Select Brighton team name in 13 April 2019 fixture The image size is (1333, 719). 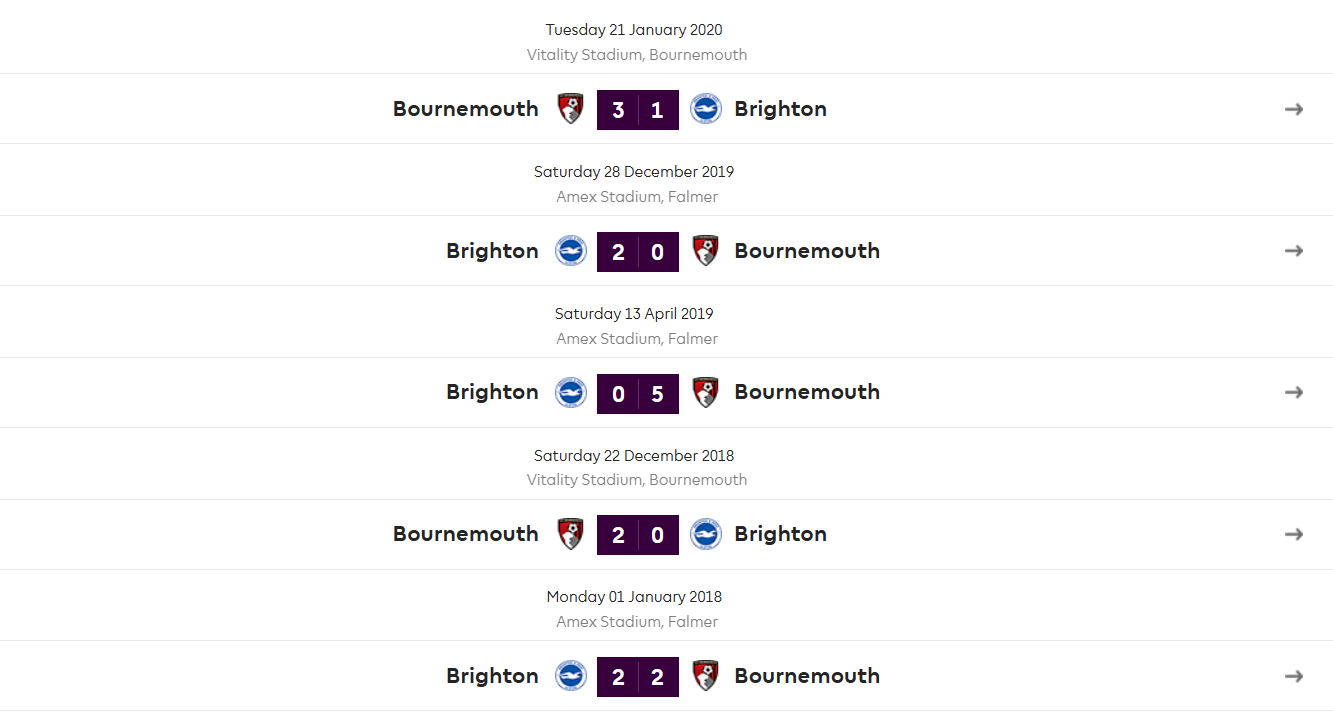coord(493,392)
